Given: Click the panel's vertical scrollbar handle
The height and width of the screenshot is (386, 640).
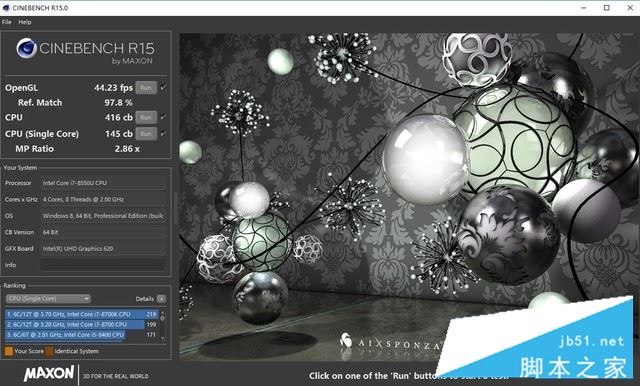Looking at the screenshot, I should click(x=176, y=208).
